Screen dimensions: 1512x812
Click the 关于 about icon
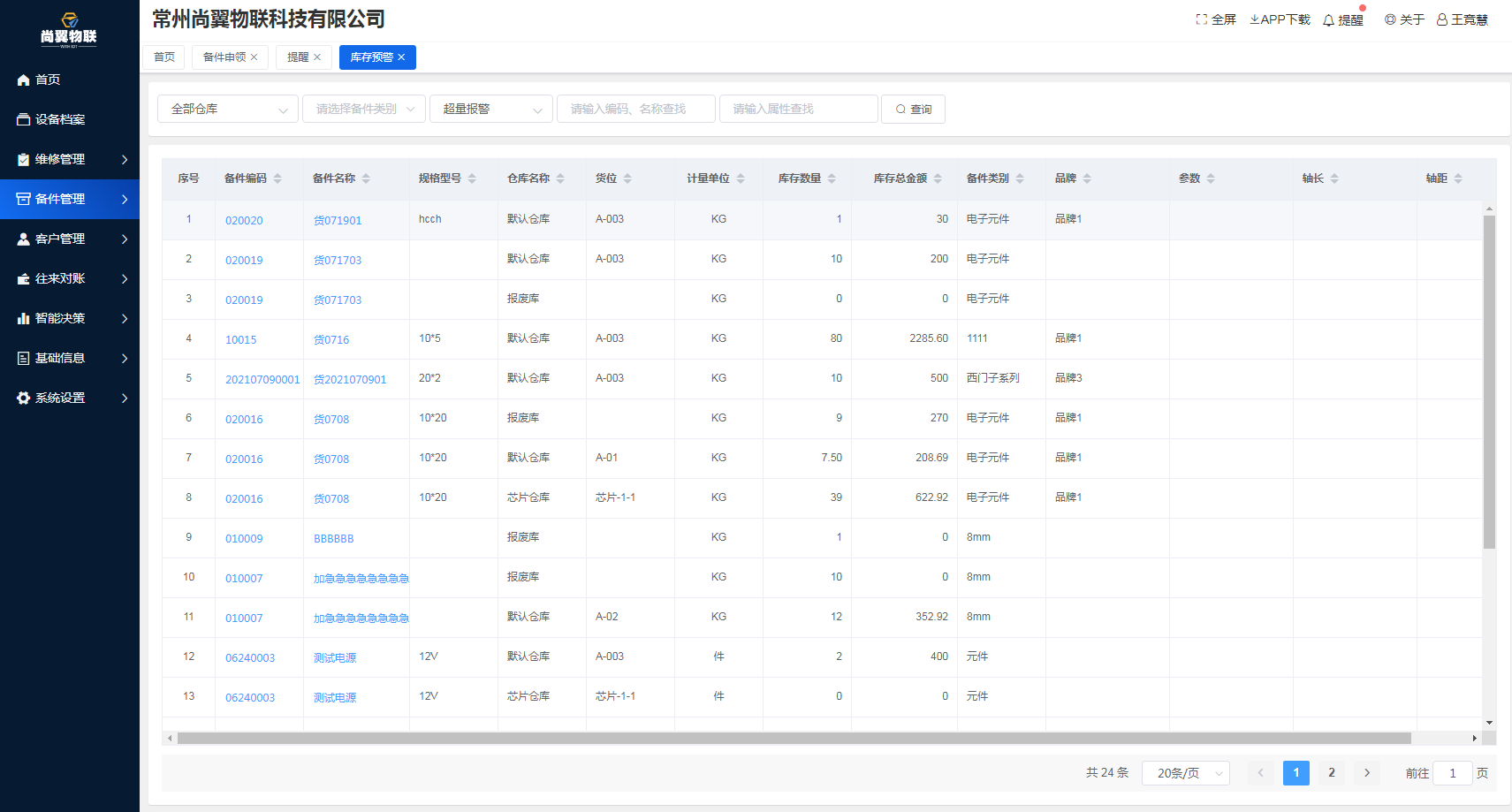click(1390, 19)
